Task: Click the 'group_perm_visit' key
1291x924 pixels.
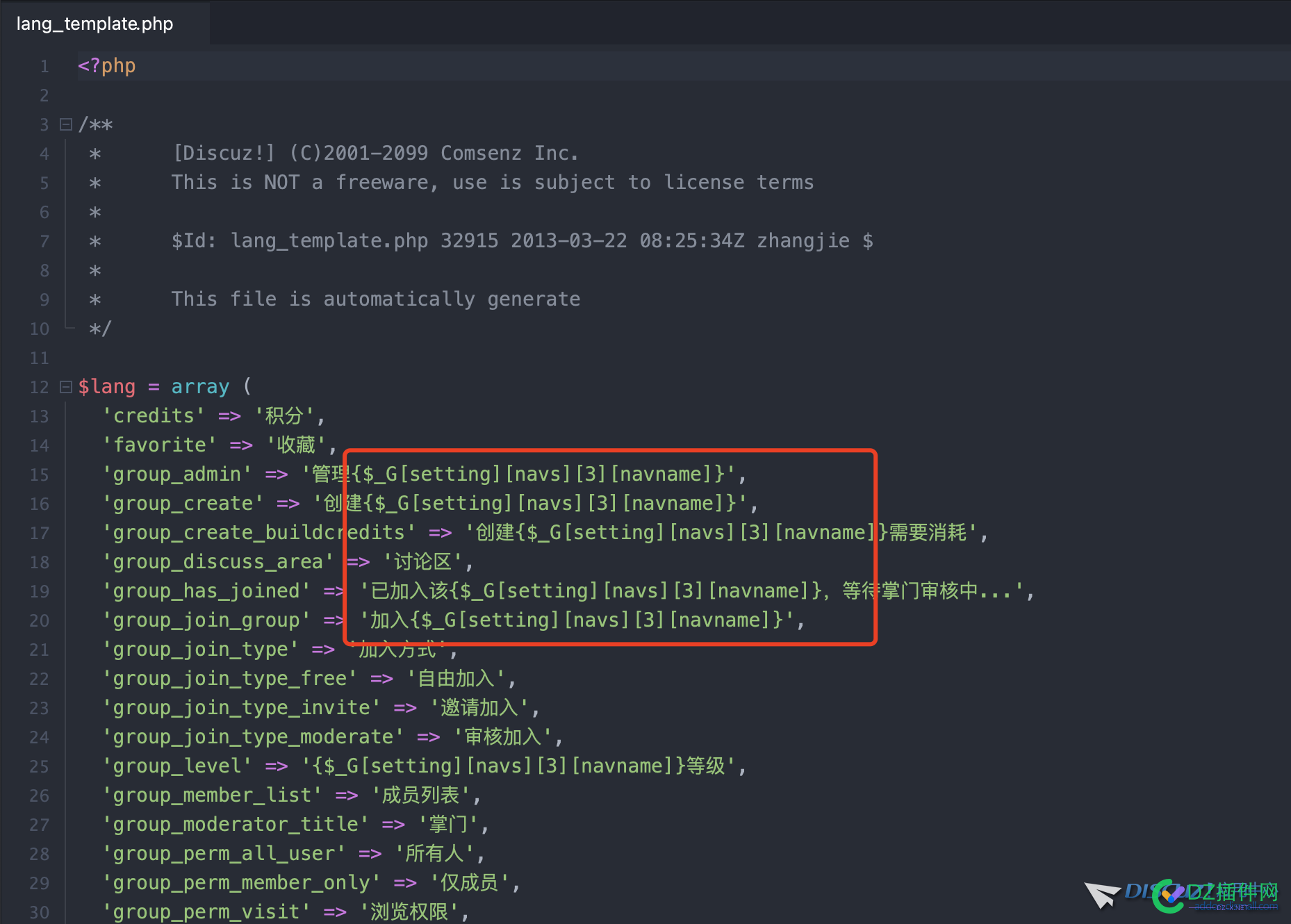Action: coord(206,911)
